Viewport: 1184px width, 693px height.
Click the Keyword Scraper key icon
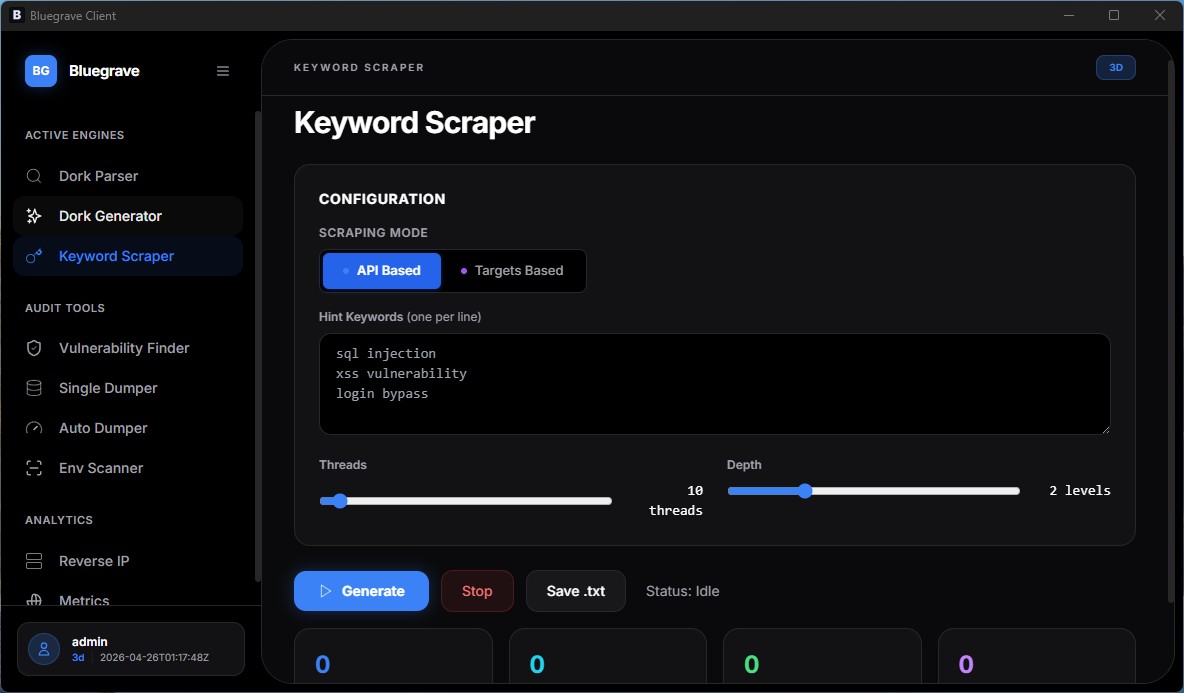pyautogui.click(x=34, y=256)
